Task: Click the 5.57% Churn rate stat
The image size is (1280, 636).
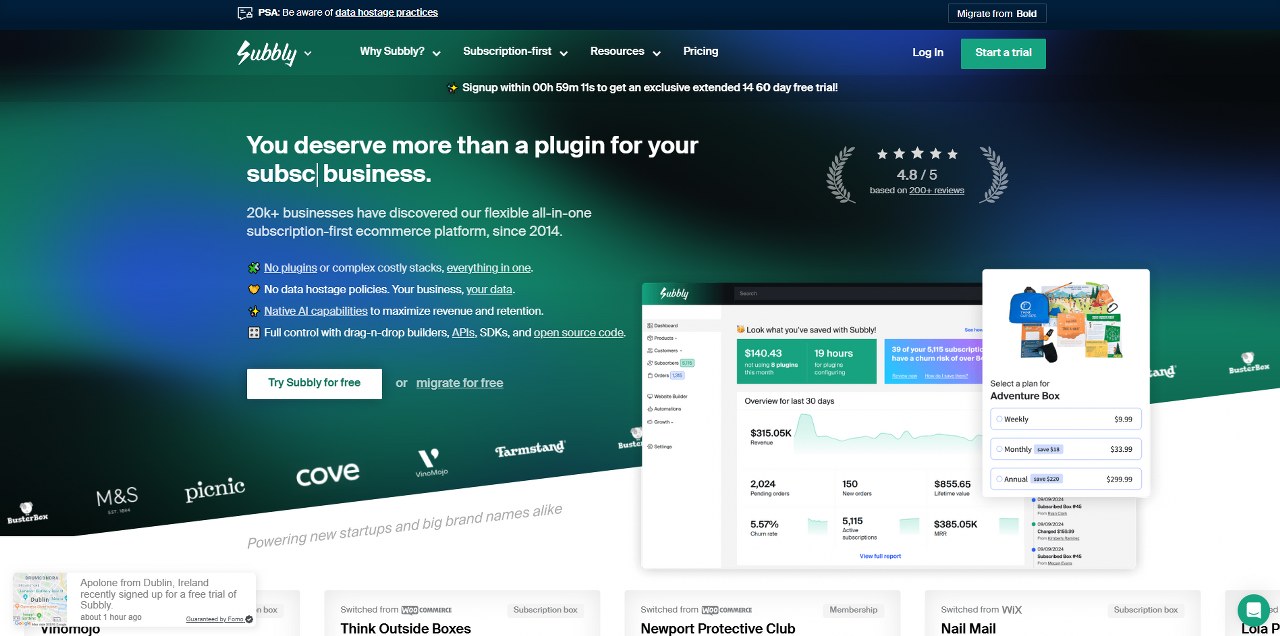Action: pyautogui.click(x=765, y=526)
